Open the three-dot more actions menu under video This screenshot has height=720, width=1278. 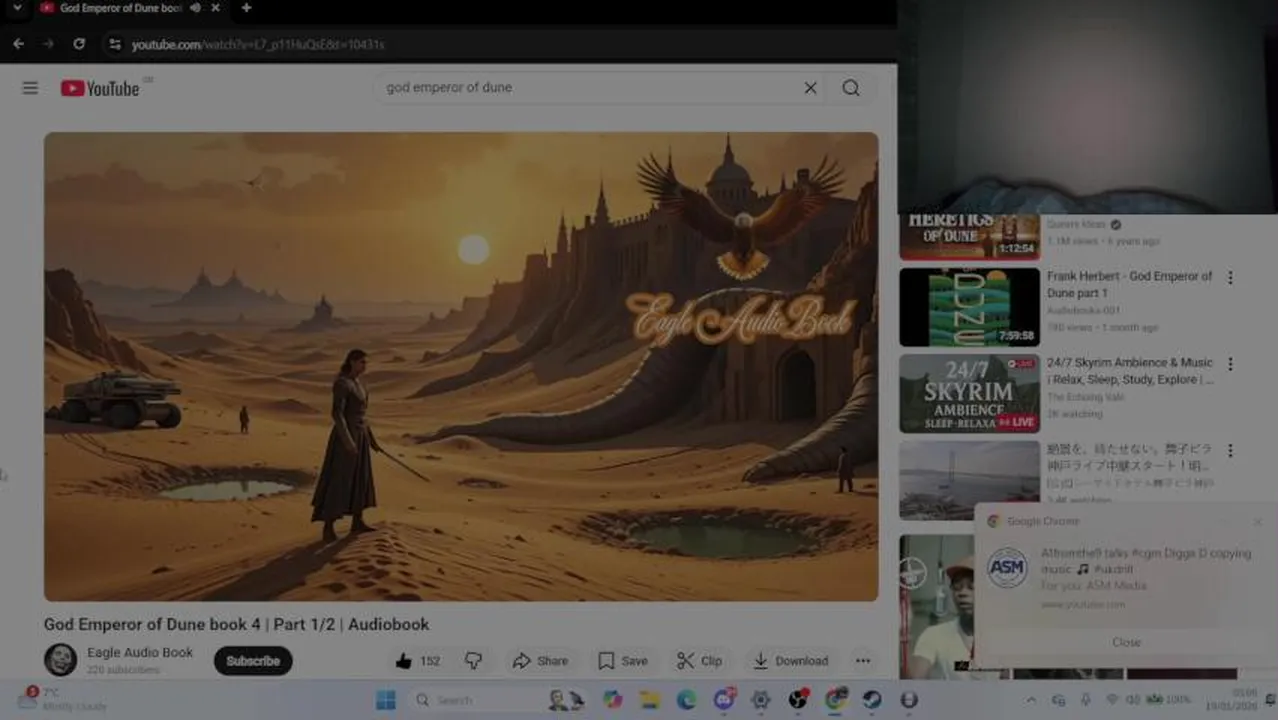click(x=863, y=661)
